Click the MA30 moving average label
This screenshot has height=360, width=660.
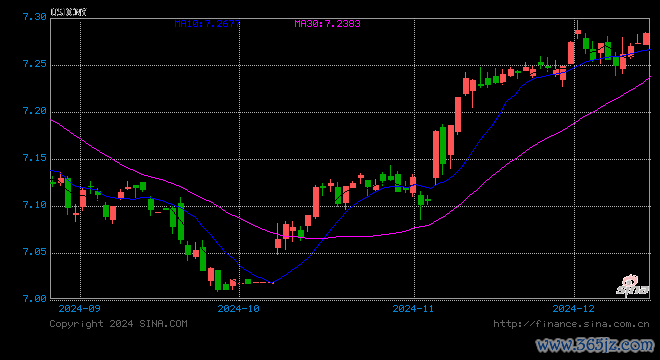(x=327, y=24)
